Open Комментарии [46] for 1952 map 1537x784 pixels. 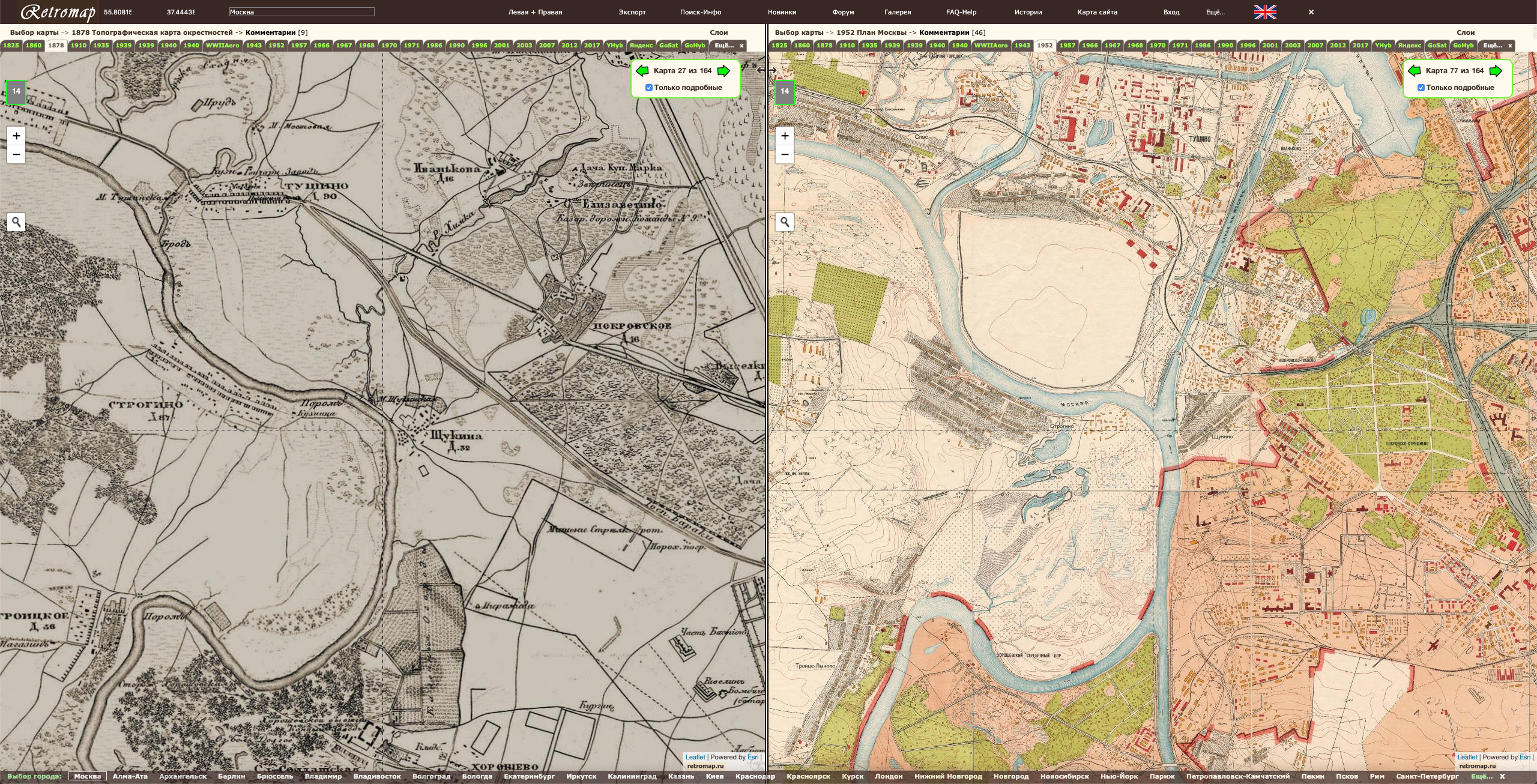pyautogui.click(x=952, y=32)
